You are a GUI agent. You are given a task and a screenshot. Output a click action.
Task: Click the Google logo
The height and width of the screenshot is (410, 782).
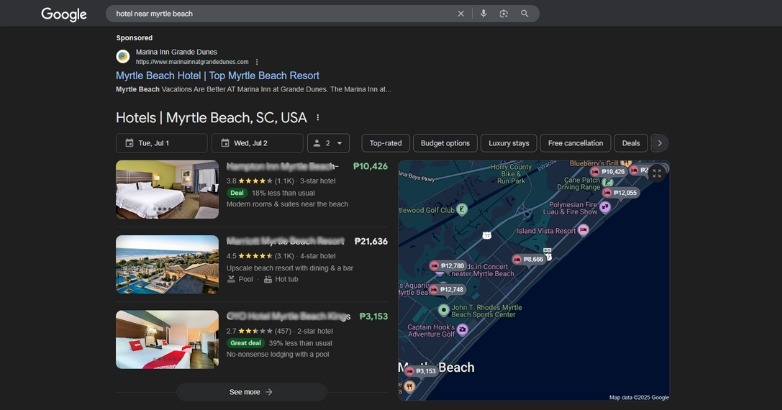(64, 14)
